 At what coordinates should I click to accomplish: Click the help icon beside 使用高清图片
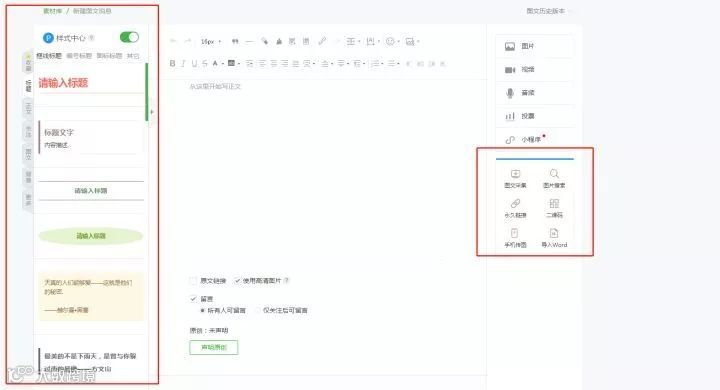click(286, 280)
